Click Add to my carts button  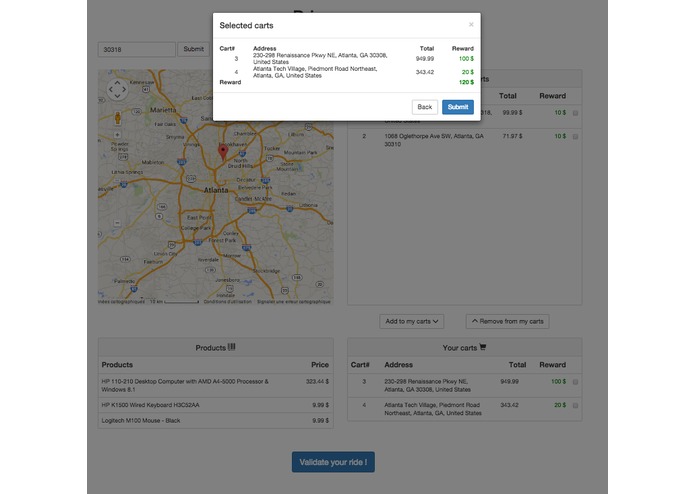point(412,321)
